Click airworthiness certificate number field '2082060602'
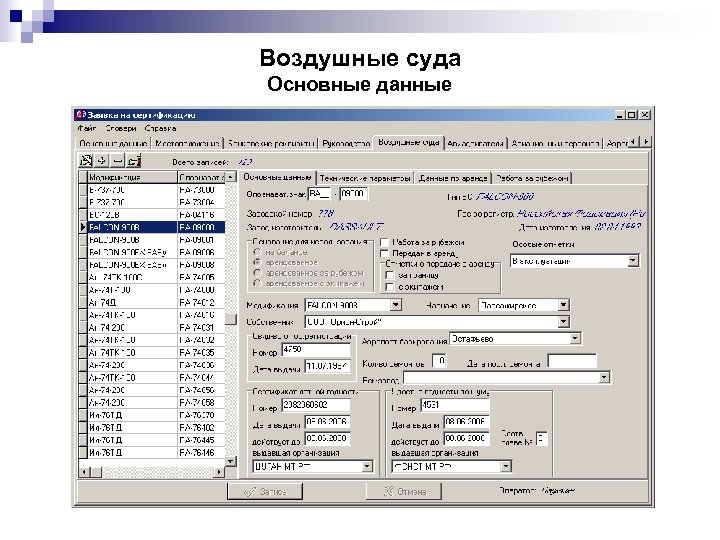 pyautogui.click(x=316, y=405)
